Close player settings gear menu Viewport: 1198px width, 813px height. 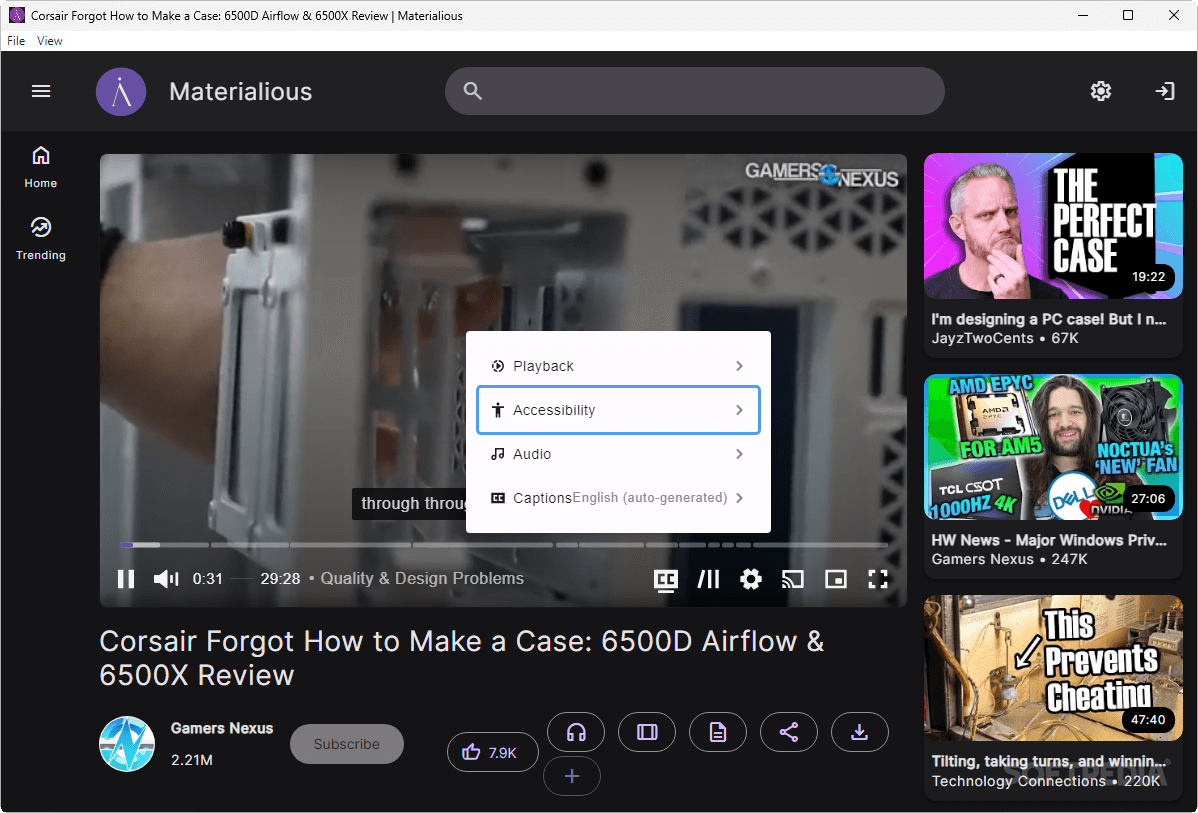point(751,579)
